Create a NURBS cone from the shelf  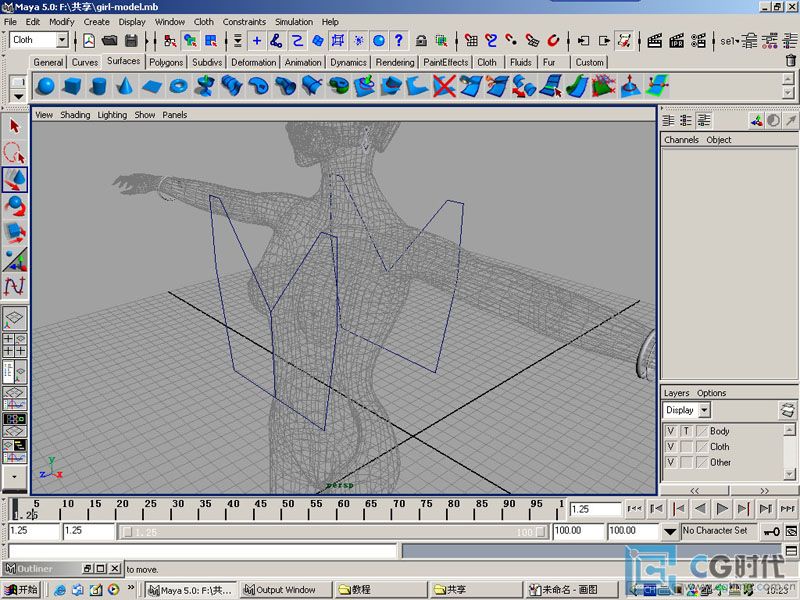124,86
